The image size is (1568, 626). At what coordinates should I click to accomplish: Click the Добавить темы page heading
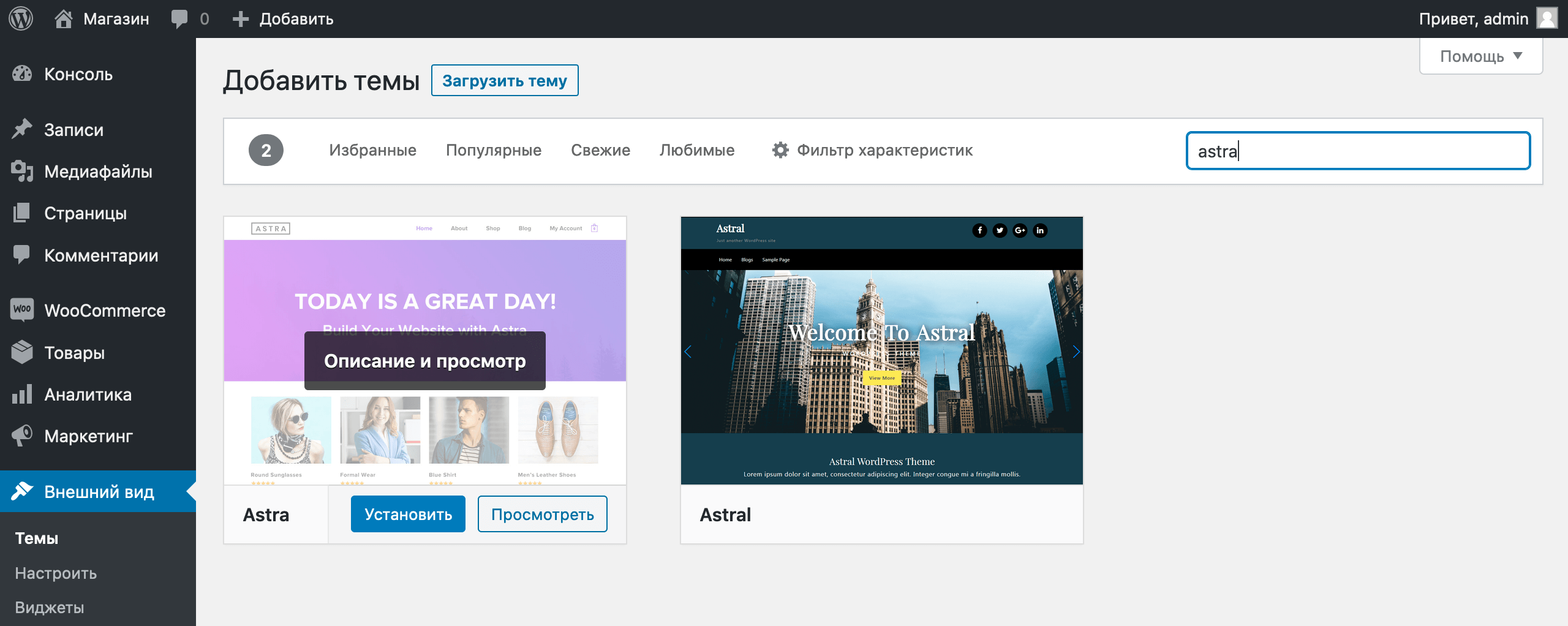point(322,81)
